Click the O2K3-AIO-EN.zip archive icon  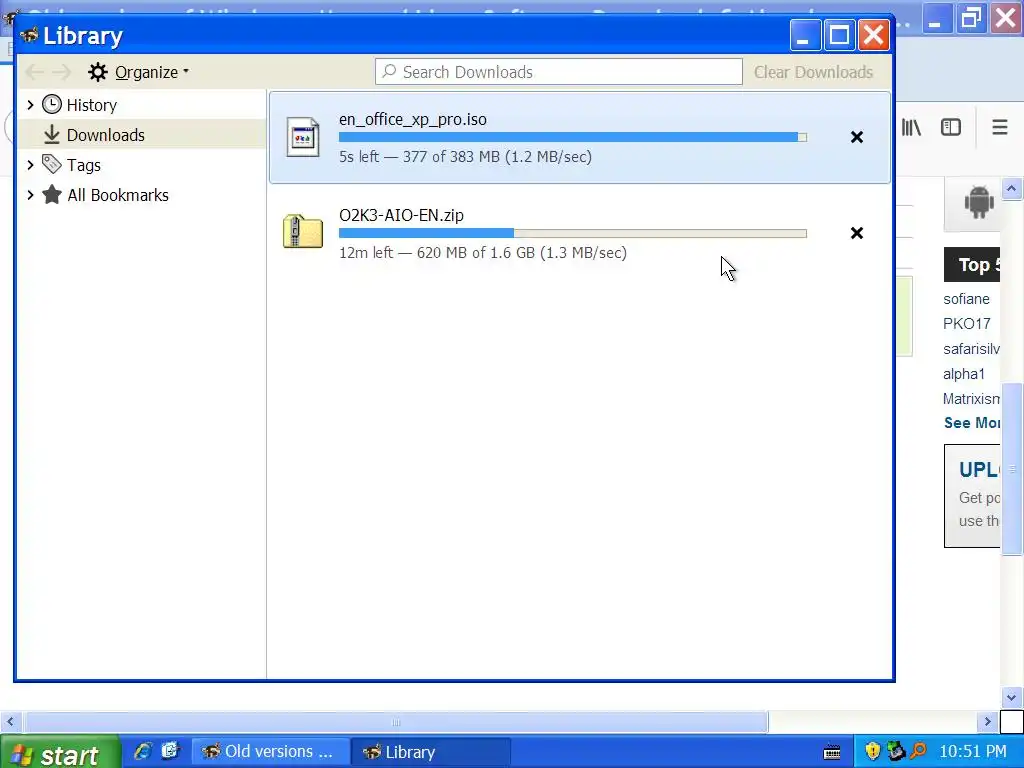click(x=303, y=231)
